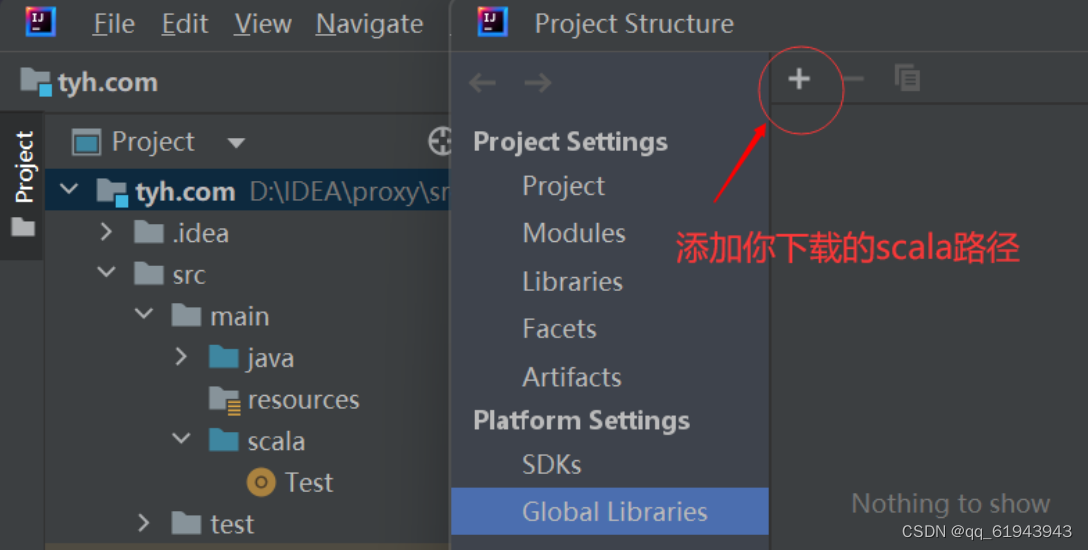Click the folder icon below Project tab
The image size is (1088, 550).
(23, 227)
